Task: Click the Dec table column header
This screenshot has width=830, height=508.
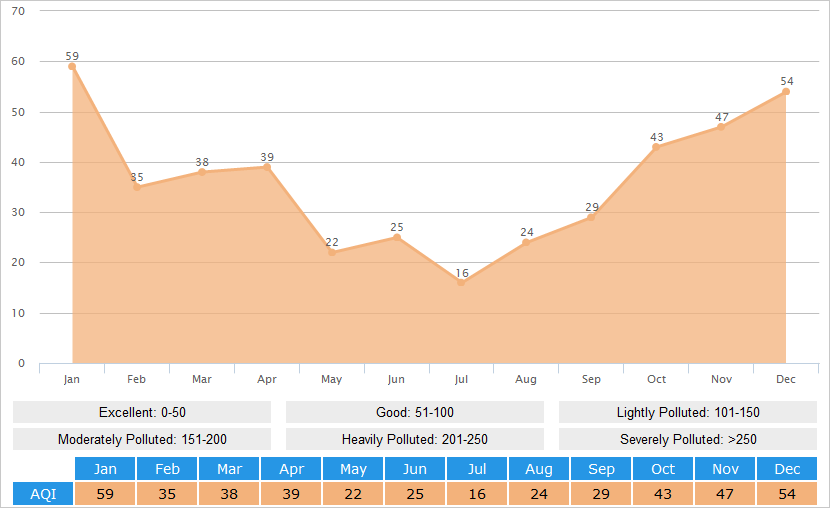Action: (787, 469)
